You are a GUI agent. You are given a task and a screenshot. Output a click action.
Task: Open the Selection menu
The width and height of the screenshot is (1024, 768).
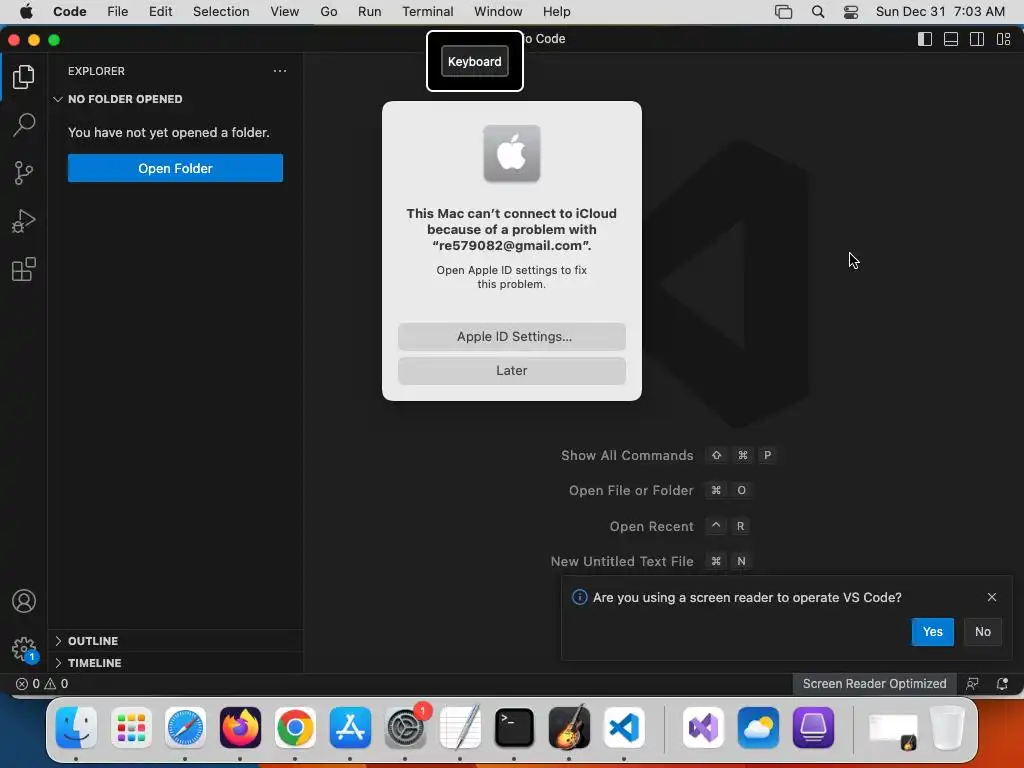(x=221, y=12)
